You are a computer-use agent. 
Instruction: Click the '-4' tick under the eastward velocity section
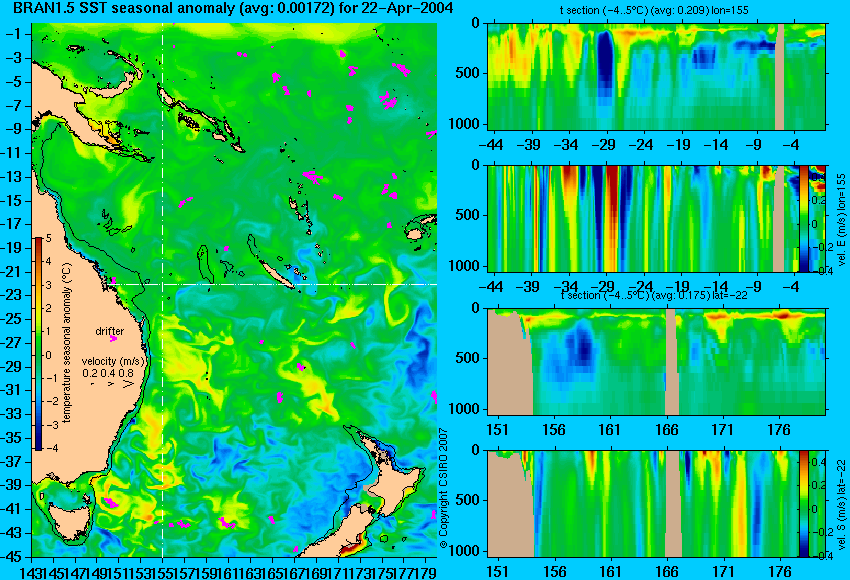tap(792, 287)
